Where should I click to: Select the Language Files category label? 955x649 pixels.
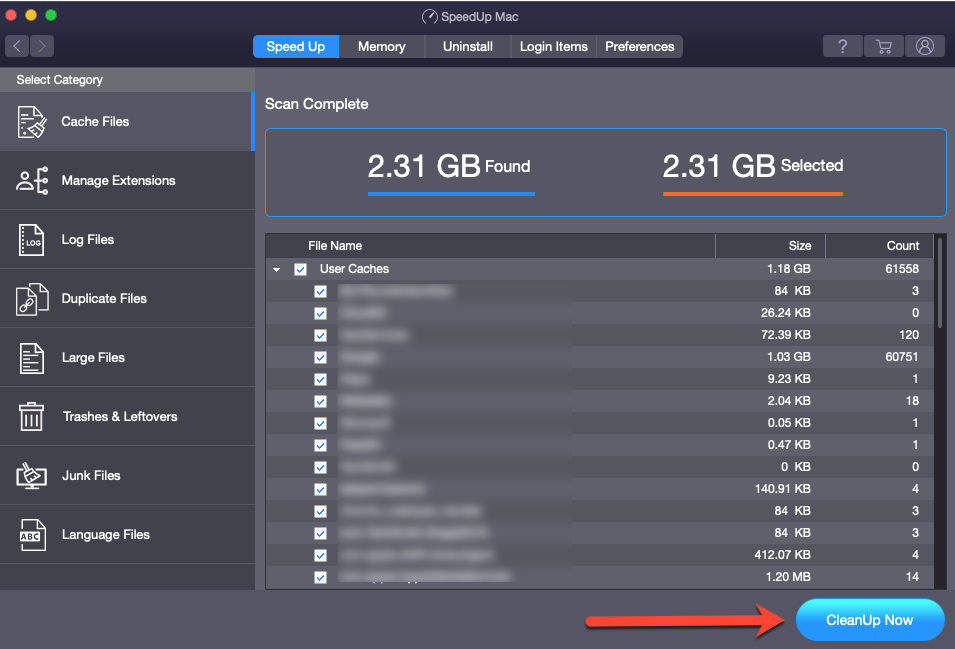coord(106,535)
